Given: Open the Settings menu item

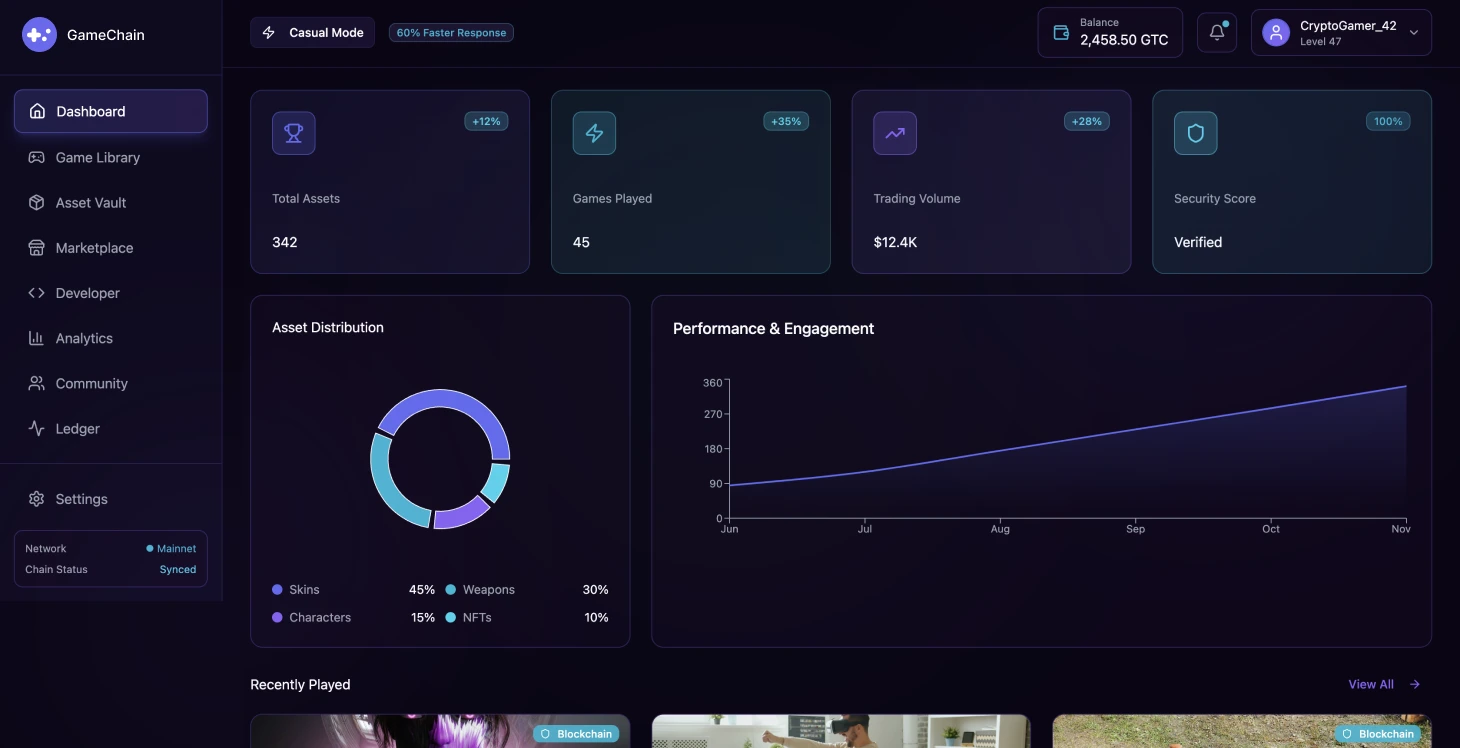Looking at the screenshot, I should tap(81, 498).
